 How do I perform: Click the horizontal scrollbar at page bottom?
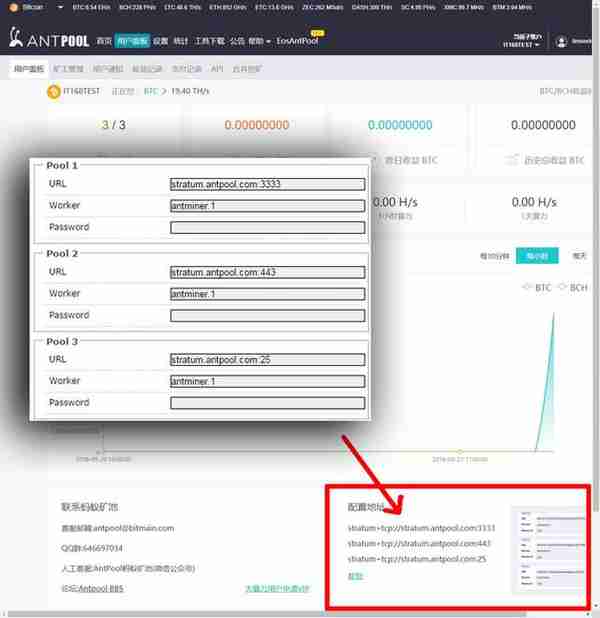266,614
